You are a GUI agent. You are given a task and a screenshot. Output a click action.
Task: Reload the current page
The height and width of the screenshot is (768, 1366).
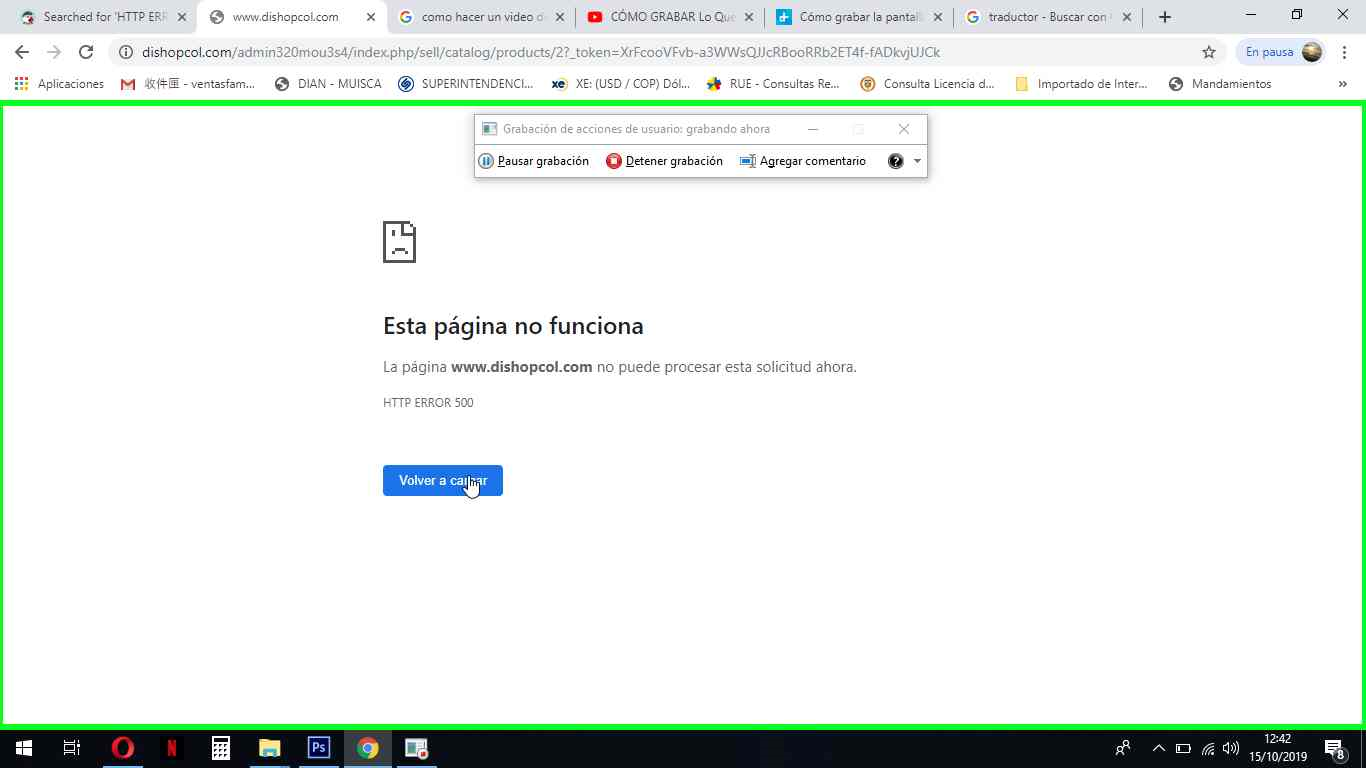click(x=86, y=52)
